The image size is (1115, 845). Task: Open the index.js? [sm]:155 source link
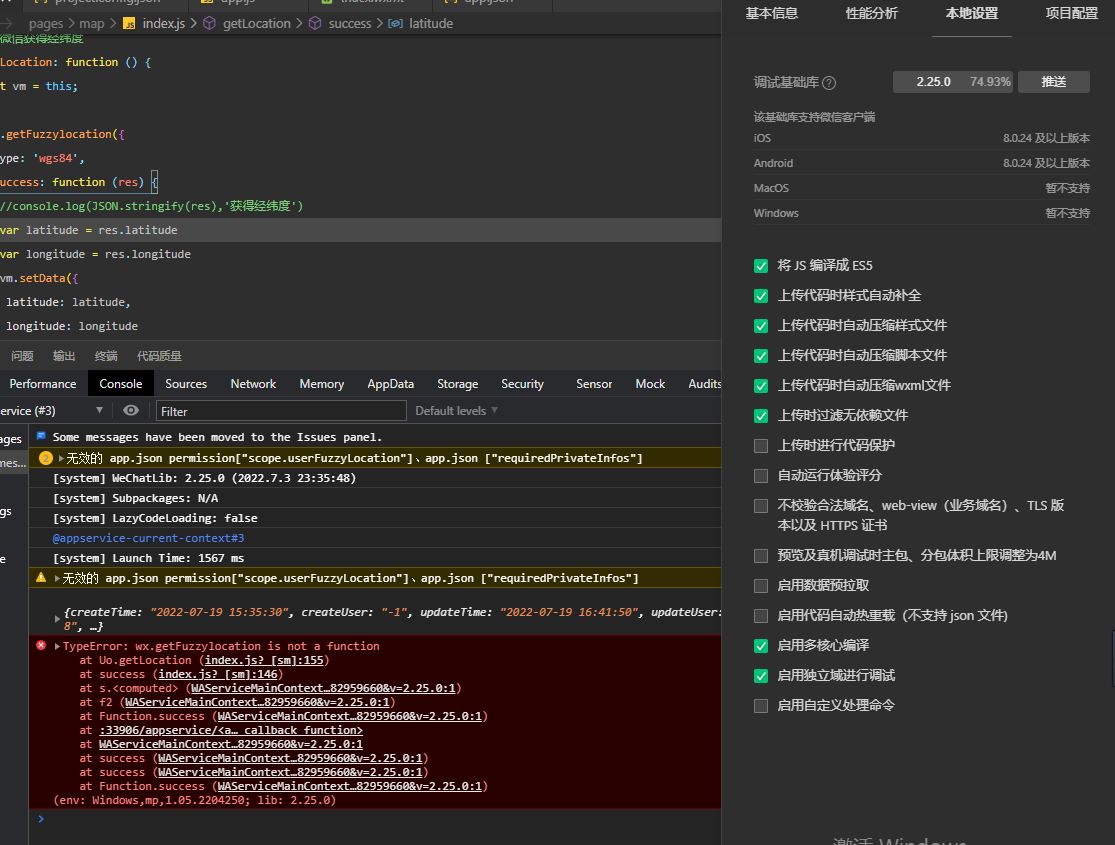pos(264,660)
